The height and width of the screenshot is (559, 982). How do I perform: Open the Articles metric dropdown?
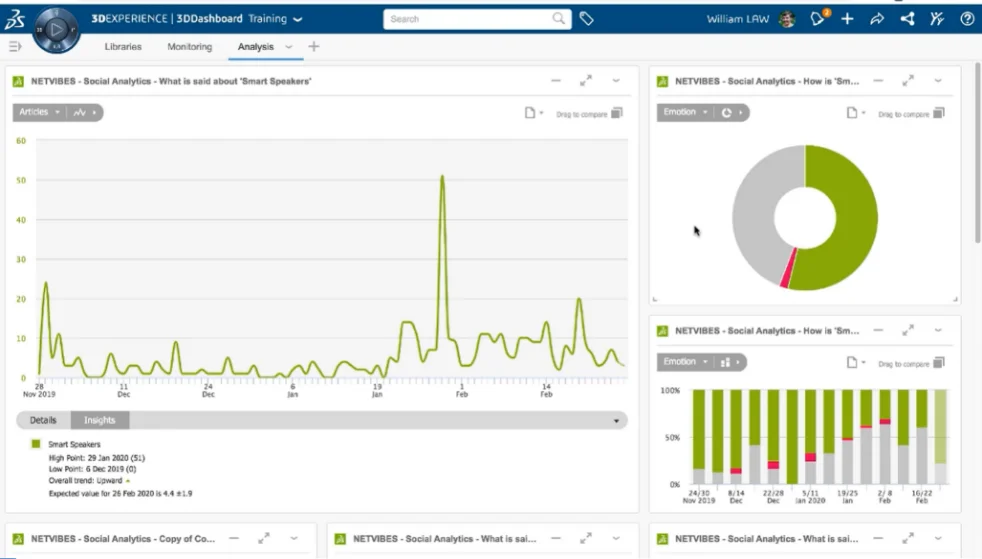pyautogui.click(x=40, y=113)
